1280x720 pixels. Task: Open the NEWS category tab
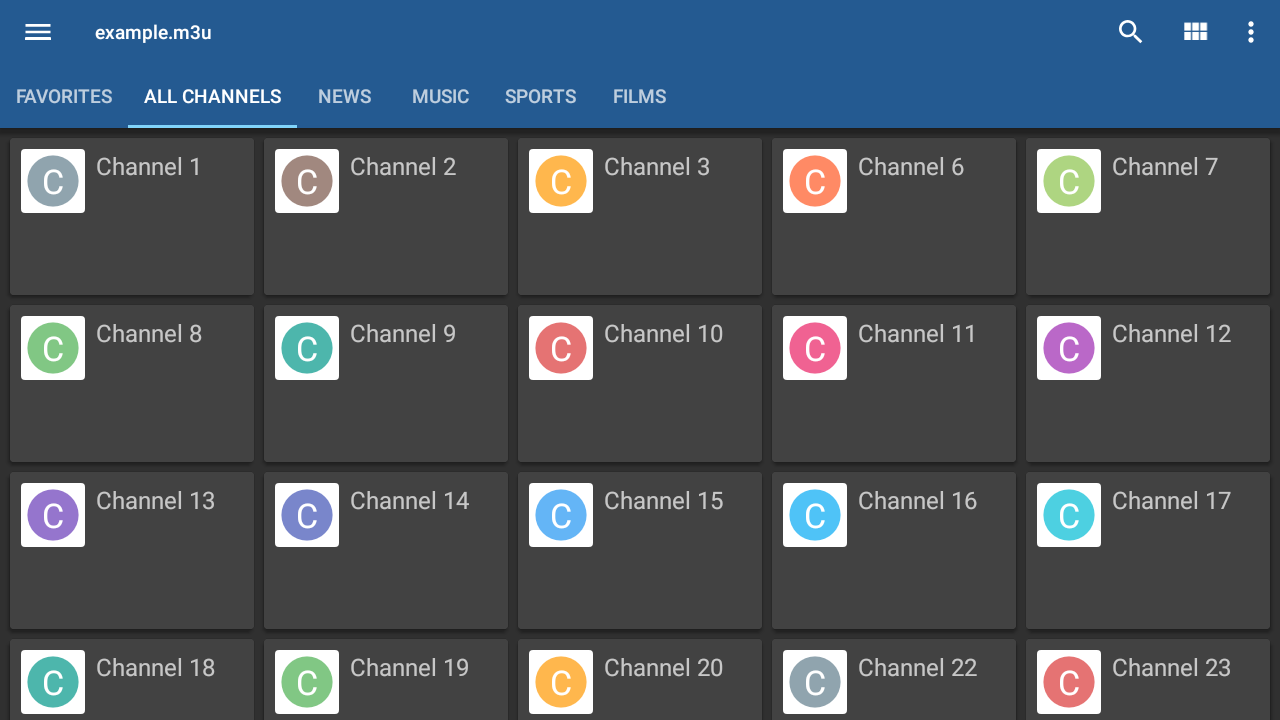pos(344,96)
